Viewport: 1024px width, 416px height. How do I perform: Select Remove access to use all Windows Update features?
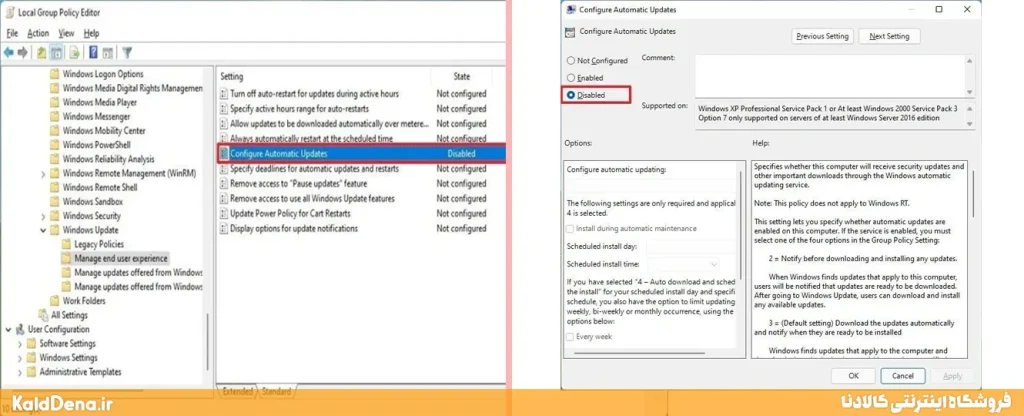(312, 199)
